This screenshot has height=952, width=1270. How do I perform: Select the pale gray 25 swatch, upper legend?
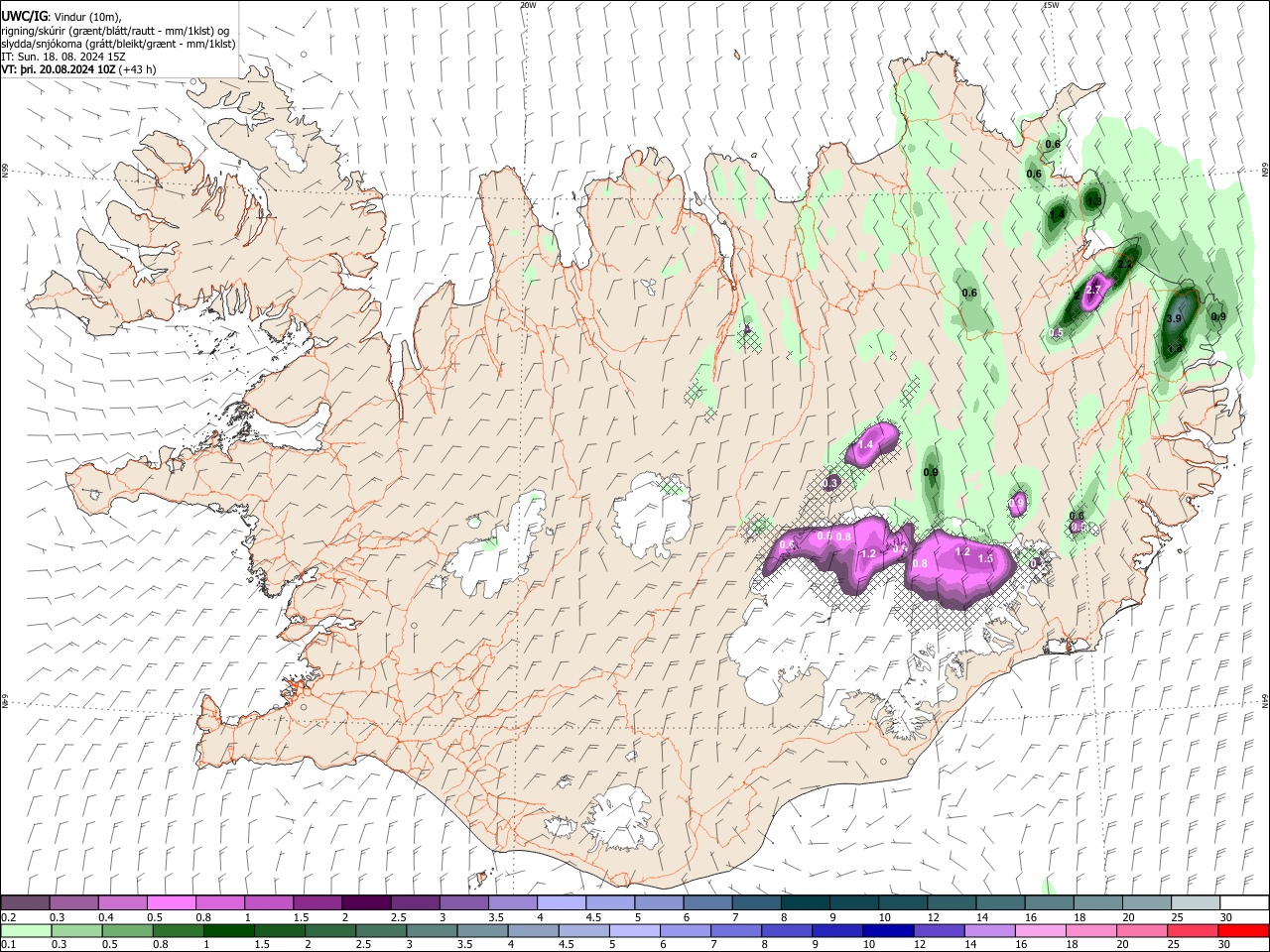click(x=1196, y=903)
